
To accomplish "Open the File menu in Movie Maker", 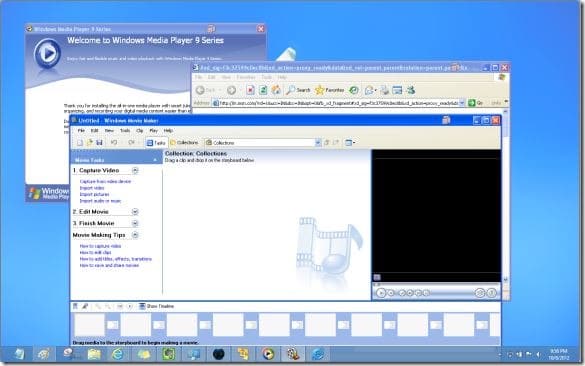I will point(81,131).
